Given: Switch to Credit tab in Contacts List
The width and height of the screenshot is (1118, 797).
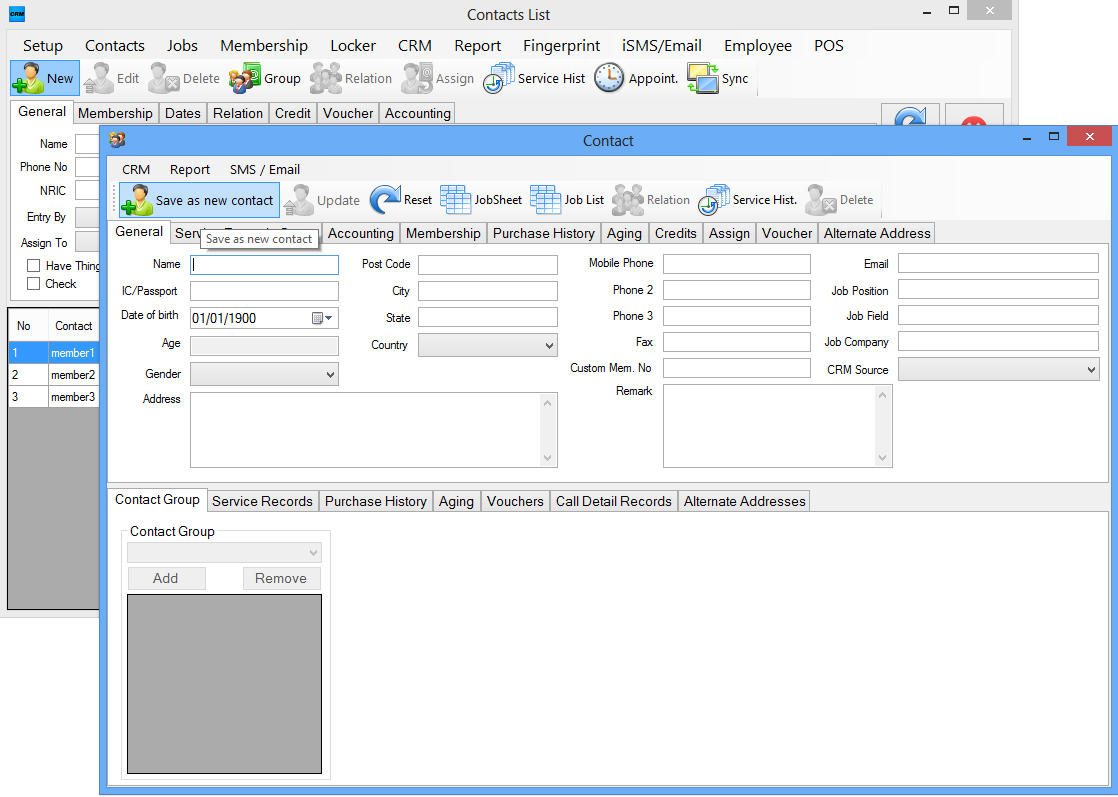Looking at the screenshot, I should pos(293,113).
